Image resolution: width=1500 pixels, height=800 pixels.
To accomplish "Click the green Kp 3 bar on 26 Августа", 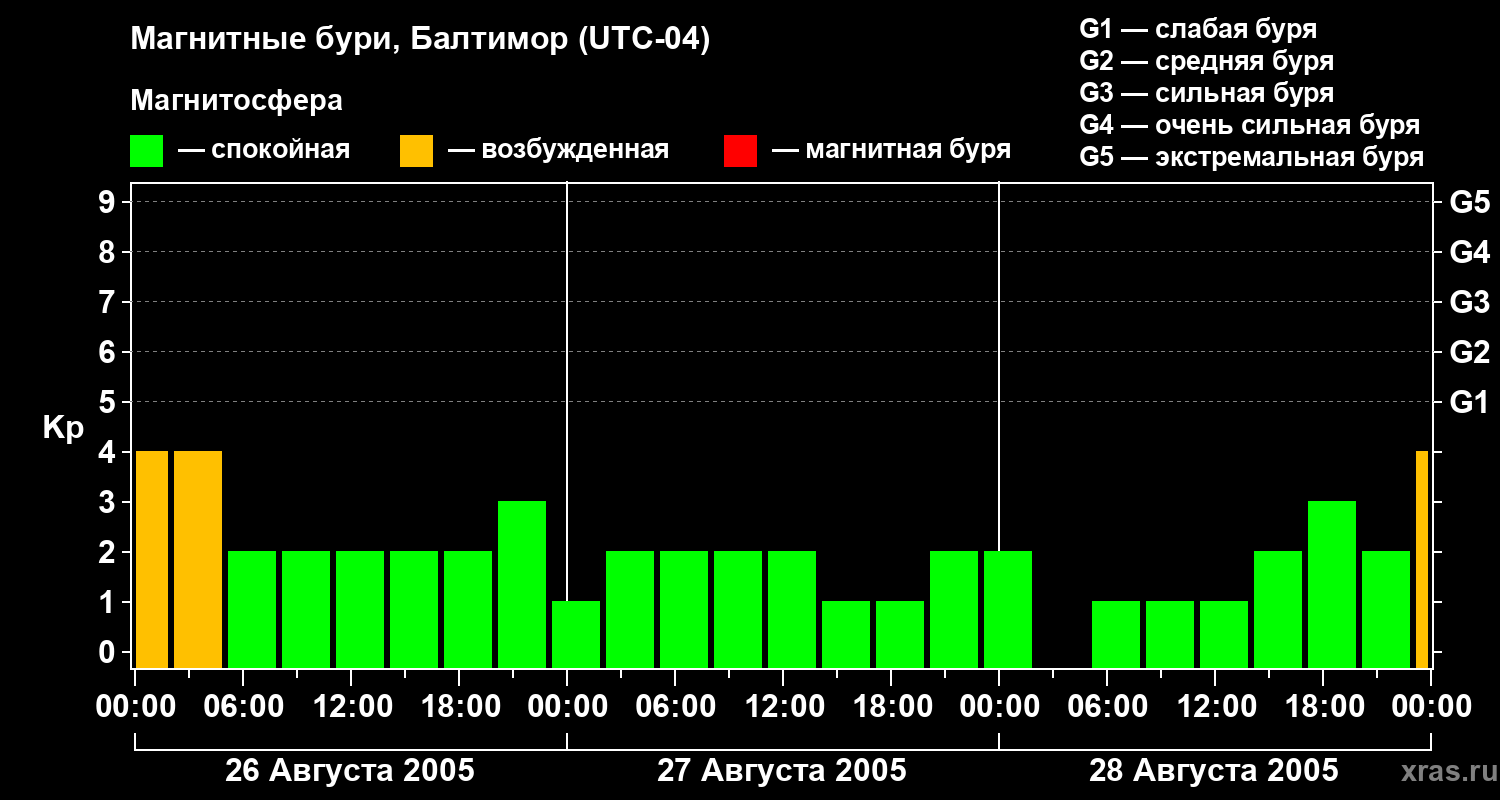I will pyautogui.click(x=522, y=584).
